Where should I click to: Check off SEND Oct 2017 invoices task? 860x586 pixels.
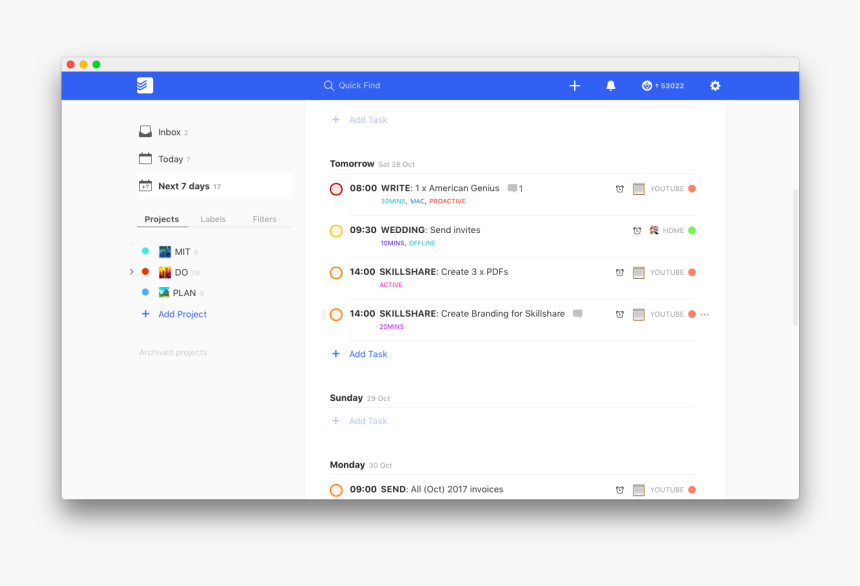(336, 490)
